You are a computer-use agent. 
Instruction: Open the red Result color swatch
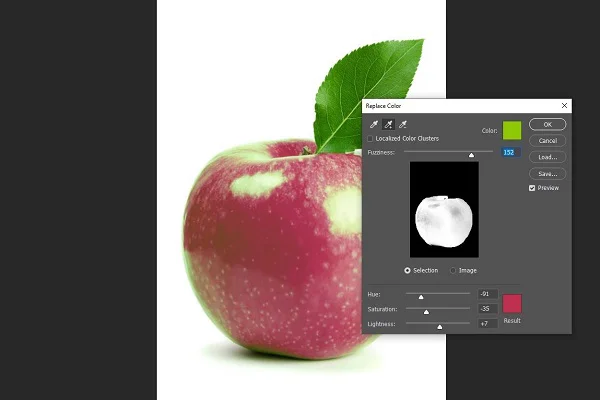(x=512, y=304)
